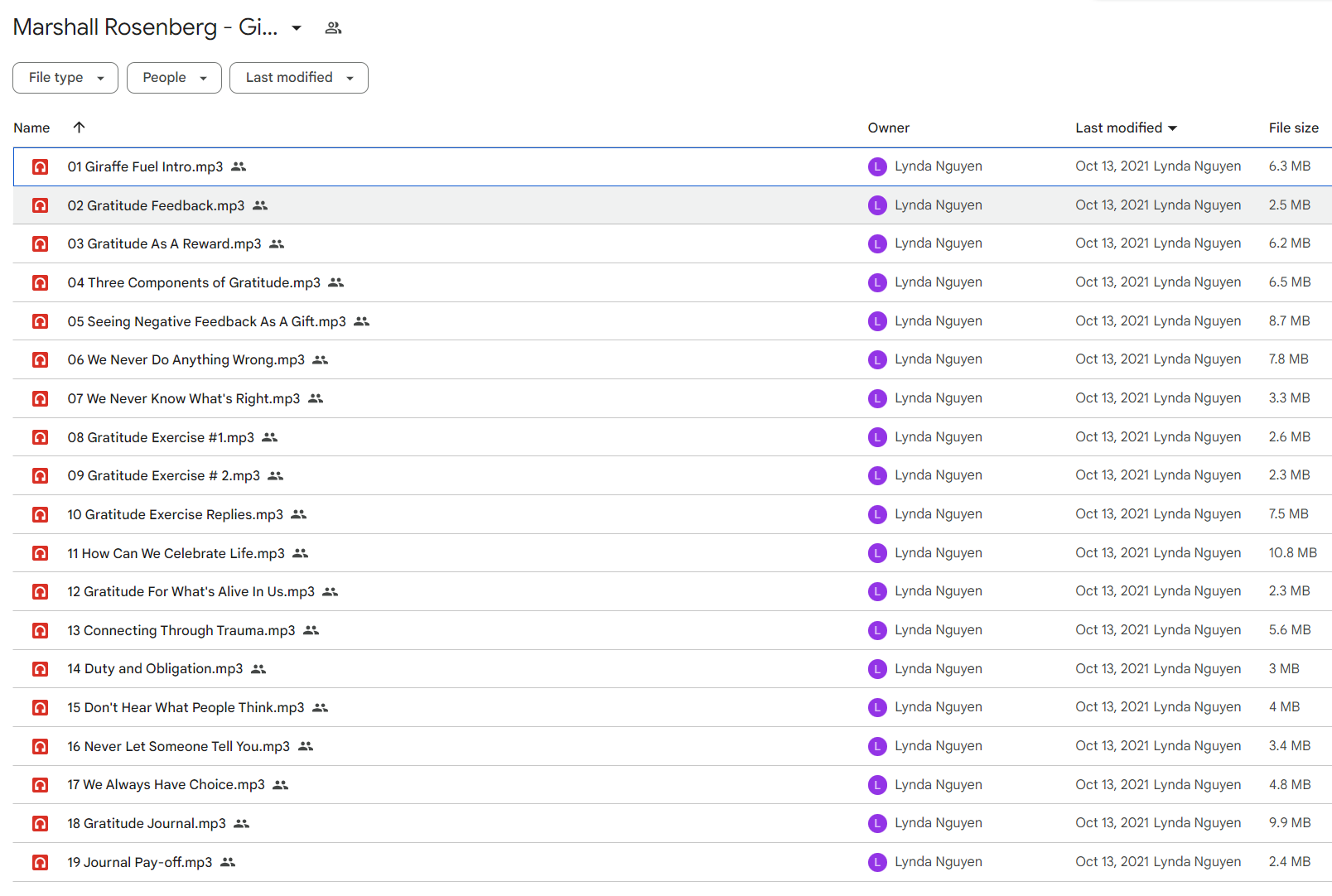Click shared icon next to 01 Giraffe Fuel Intro.mp3
The image size is (1332, 896).
(239, 166)
